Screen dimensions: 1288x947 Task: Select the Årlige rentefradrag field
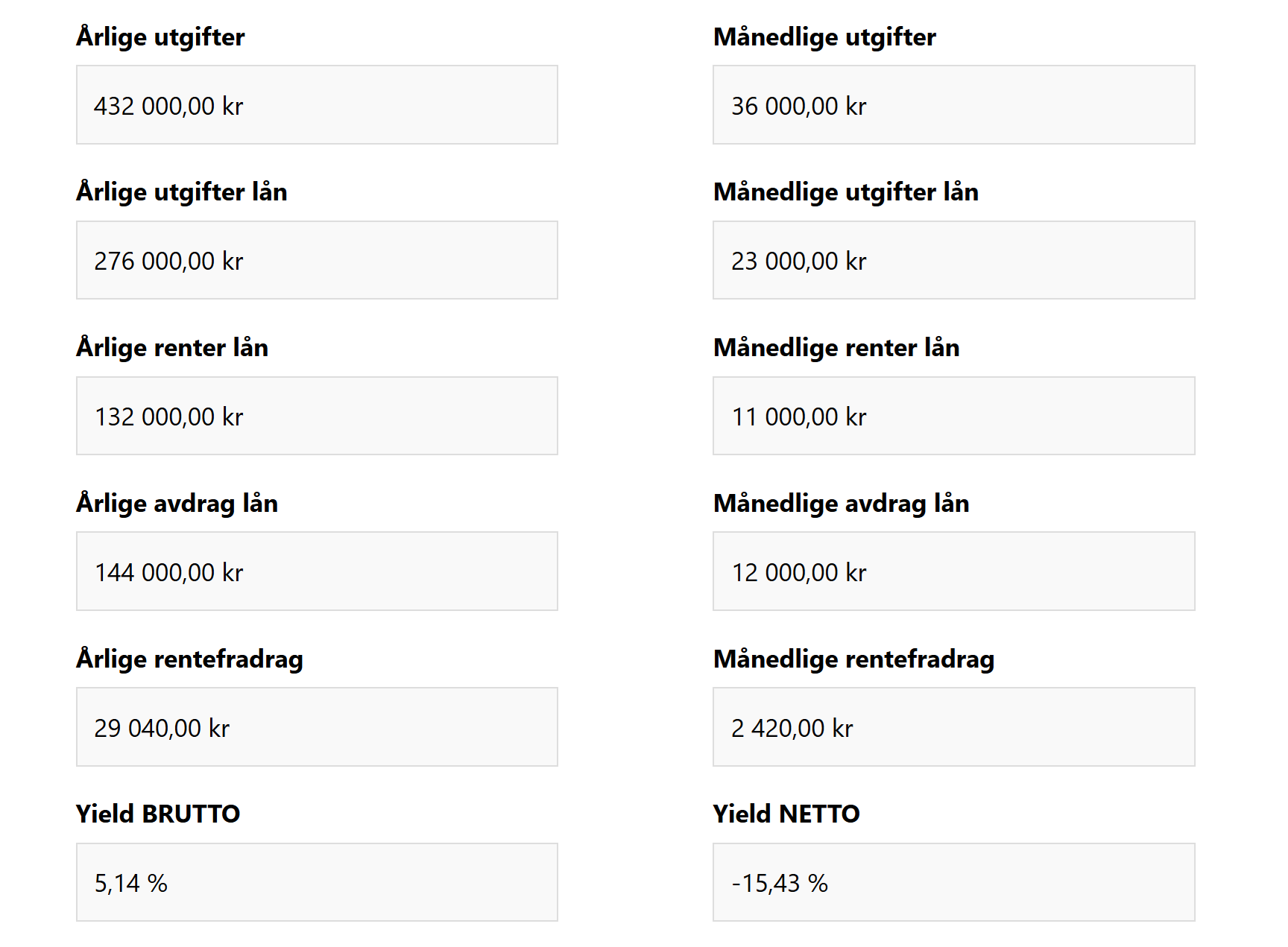click(317, 727)
